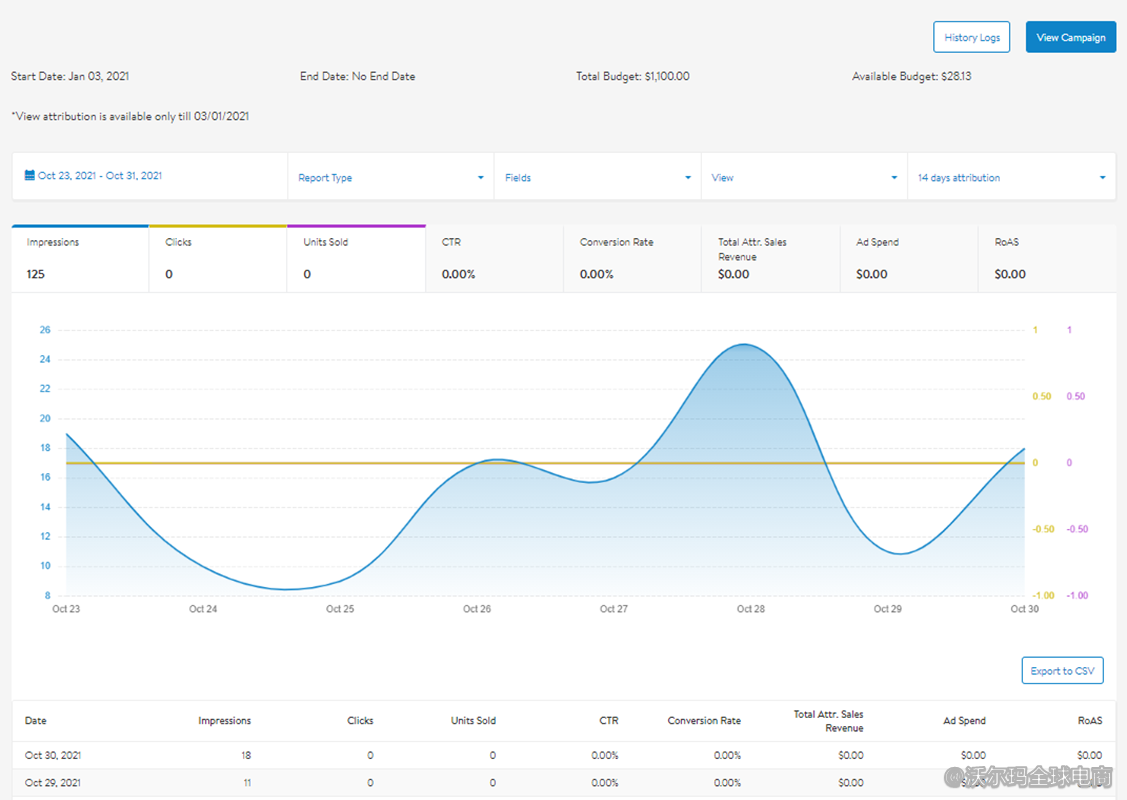Screen dimensions: 1127x800
Task: Select the Ad Spend metric tab
Action: [x=908, y=259]
